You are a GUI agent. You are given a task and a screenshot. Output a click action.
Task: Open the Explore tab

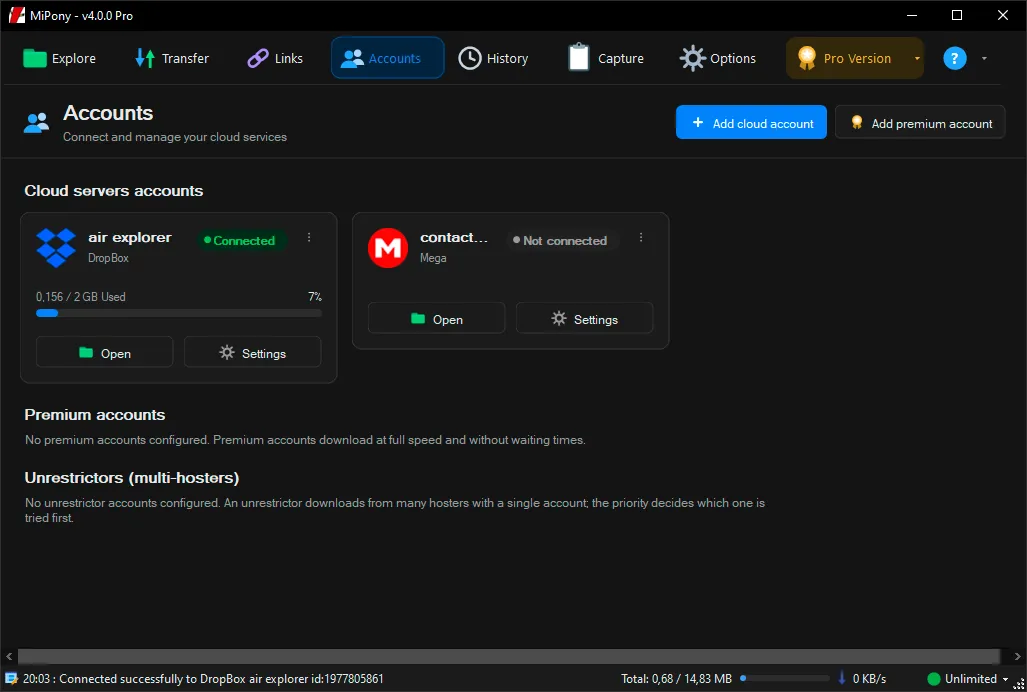point(60,58)
